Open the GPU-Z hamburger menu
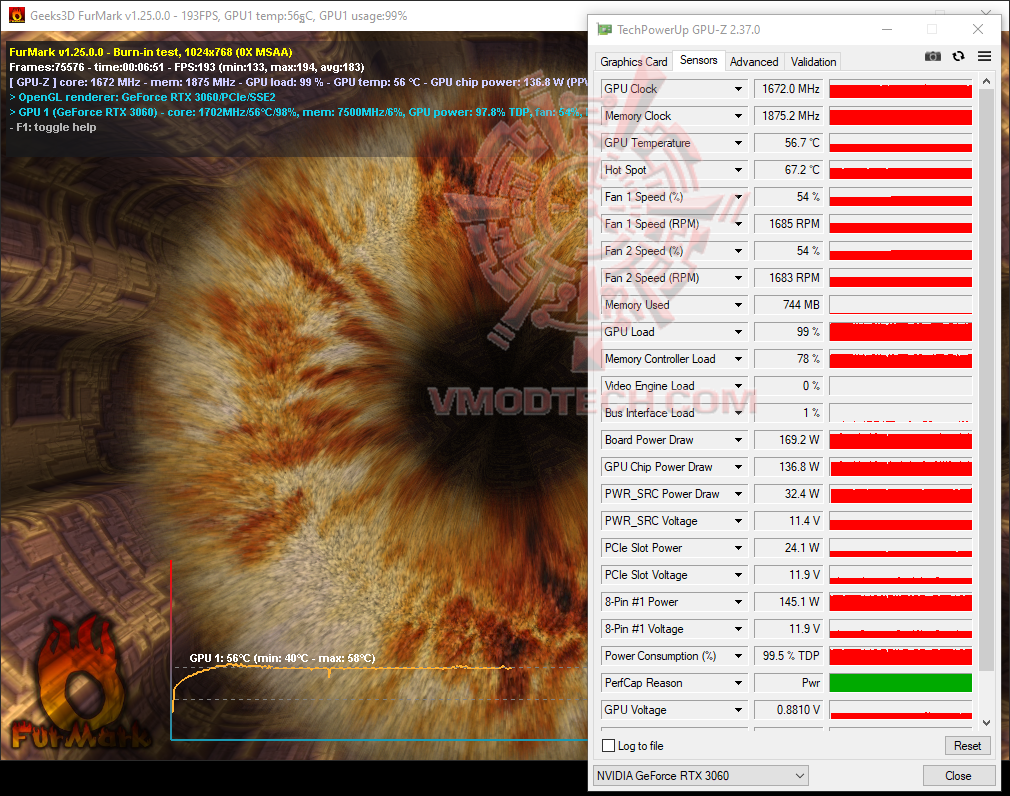The width and height of the screenshot is (1010, 796). tap(984, 57)
